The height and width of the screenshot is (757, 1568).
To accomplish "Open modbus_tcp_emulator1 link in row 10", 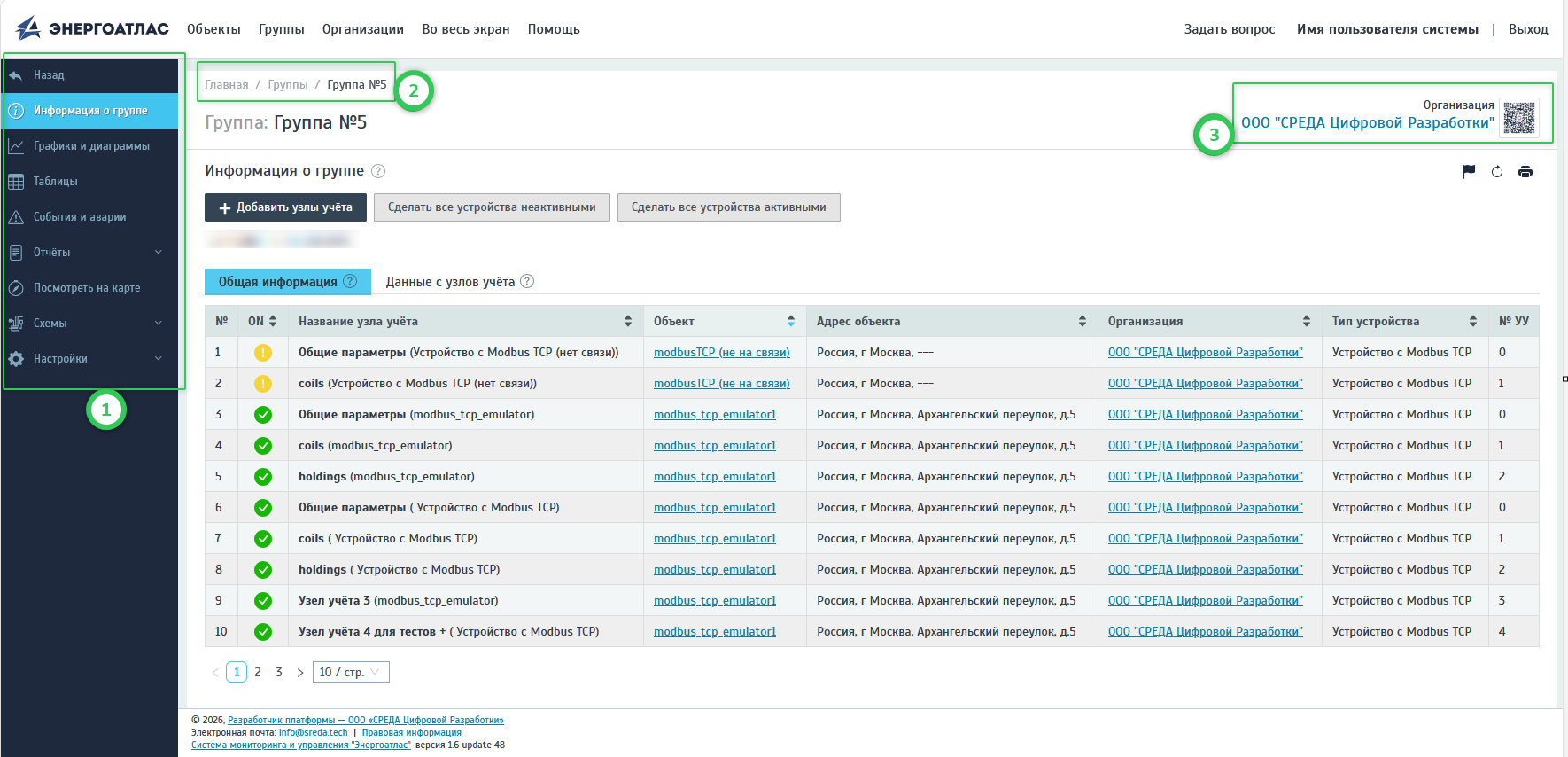I will tap(715, 631).
